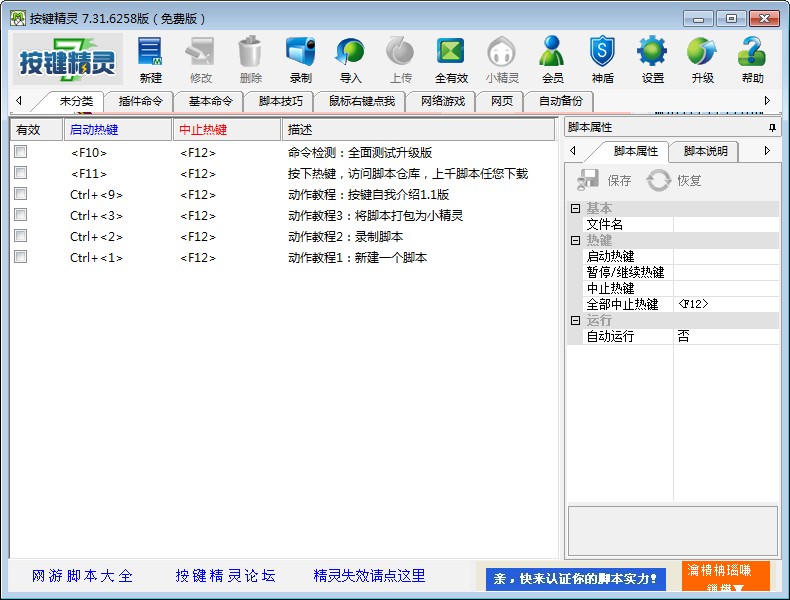Click the 全有效 (All valid) icon
Screen dimensions: 790x600
(x=451, y=59)
